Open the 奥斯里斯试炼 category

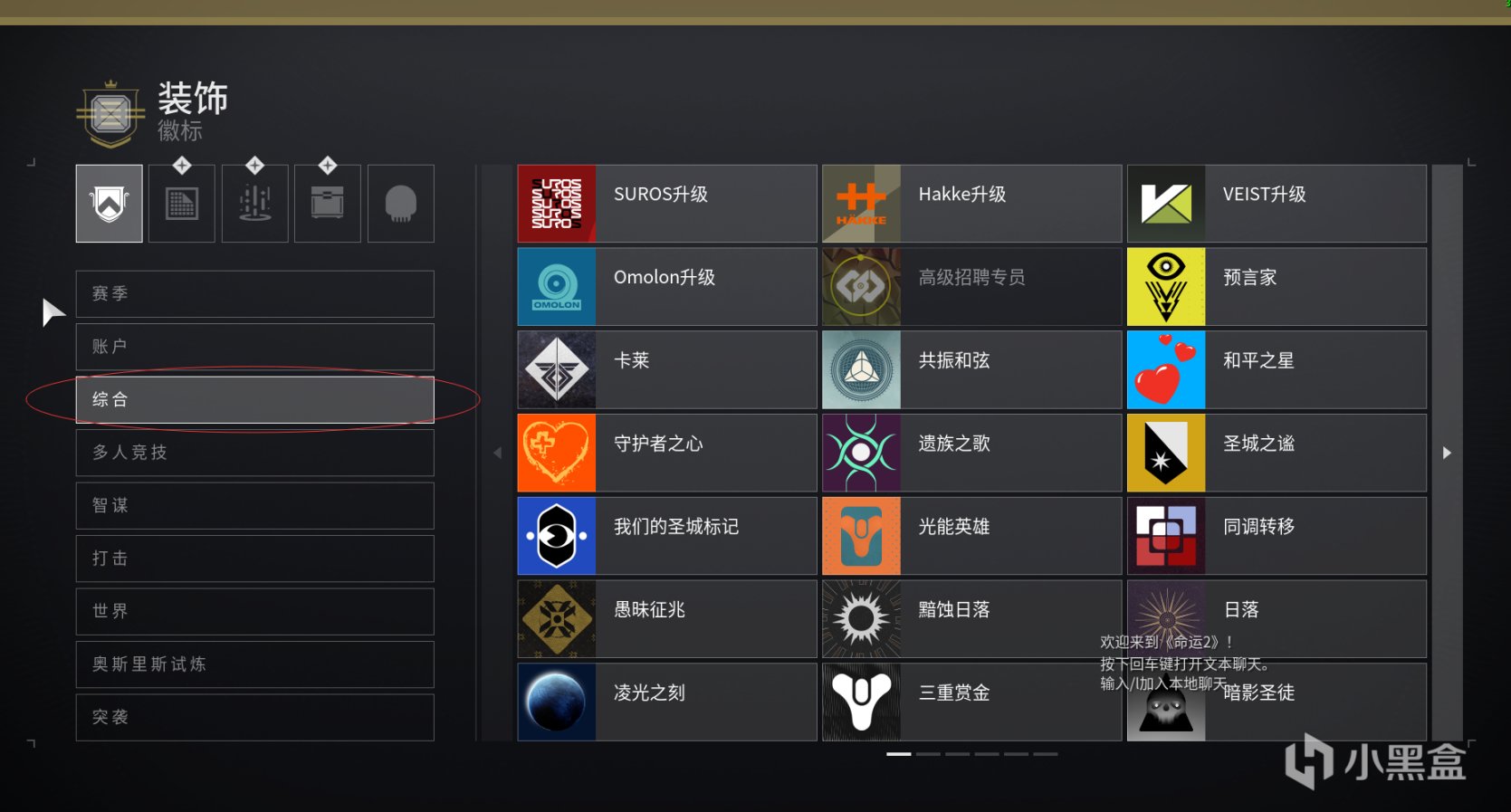[254, 664]
